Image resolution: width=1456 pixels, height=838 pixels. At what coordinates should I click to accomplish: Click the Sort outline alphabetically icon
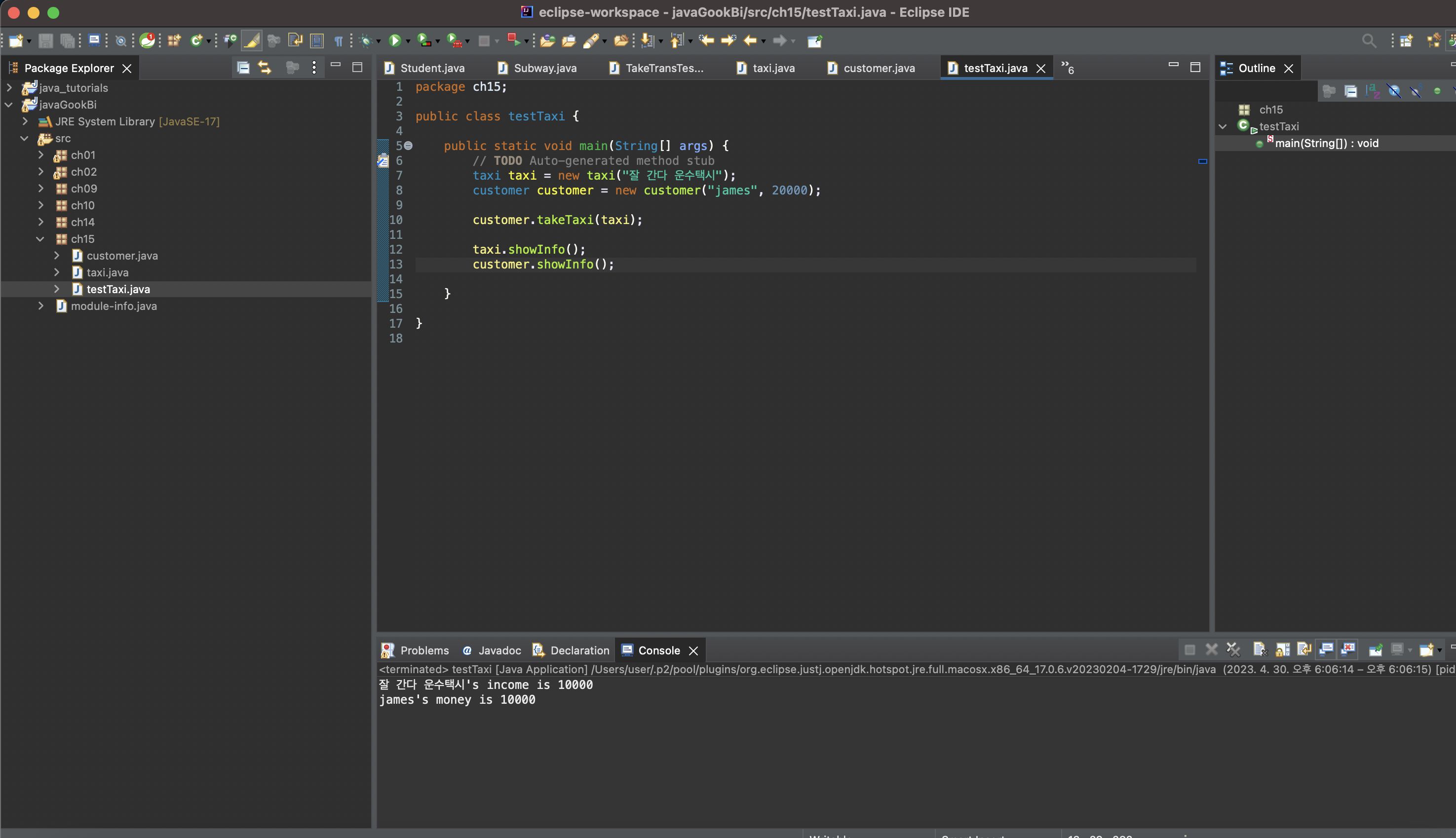pos(1373,91)
